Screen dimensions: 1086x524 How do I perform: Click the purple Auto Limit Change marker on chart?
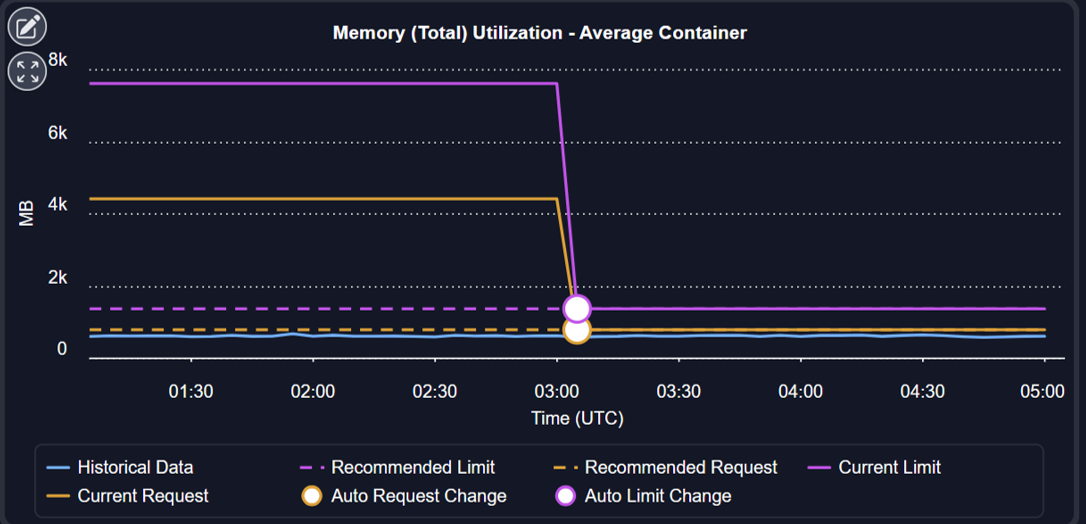[577, 308]
